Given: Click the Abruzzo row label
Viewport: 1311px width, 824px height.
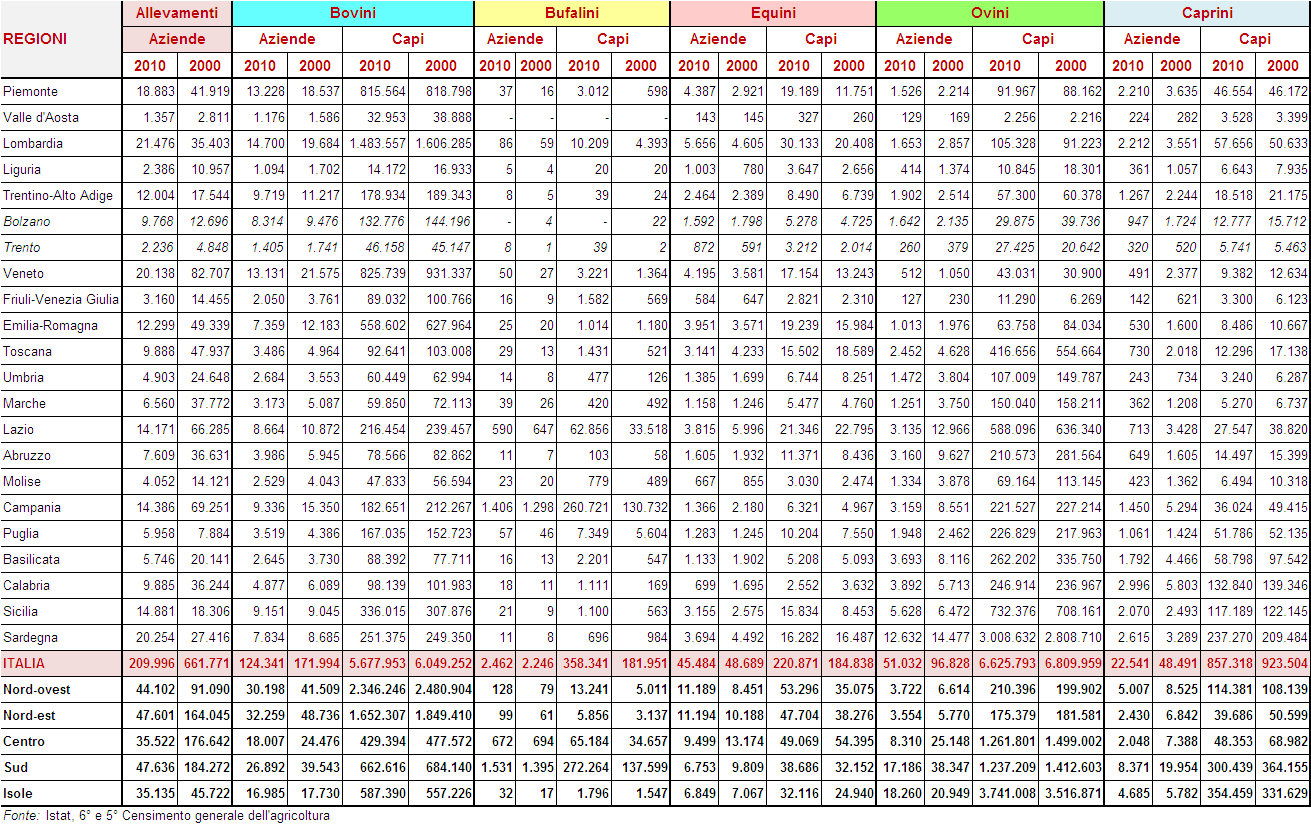Looking at the screenshot, I should click(x=27, y=456).
